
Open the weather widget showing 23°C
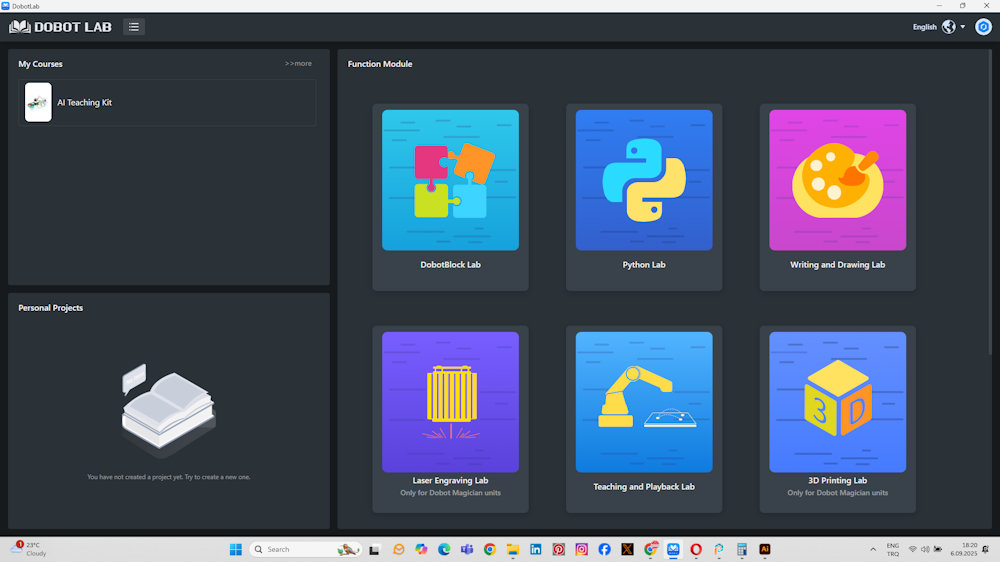29,549
